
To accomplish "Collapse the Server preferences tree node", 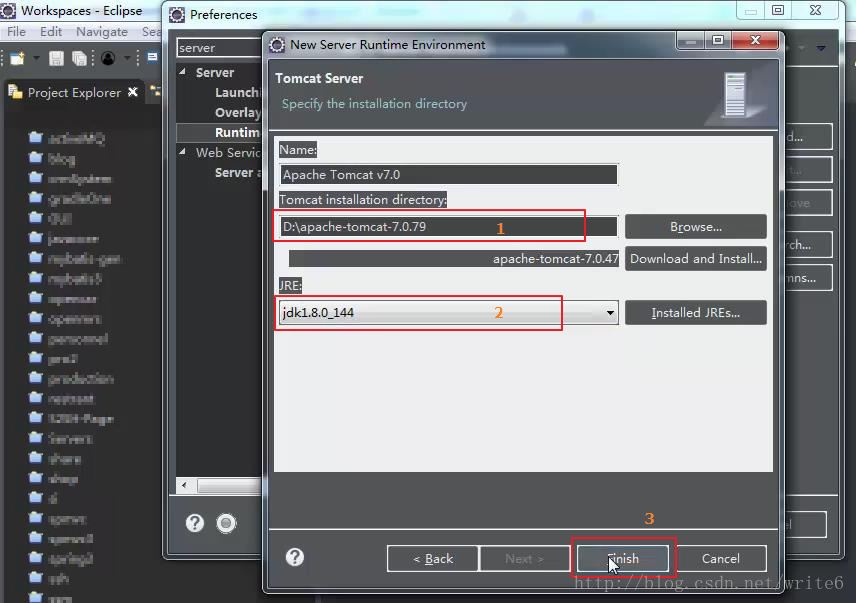I will coord(183,73).
